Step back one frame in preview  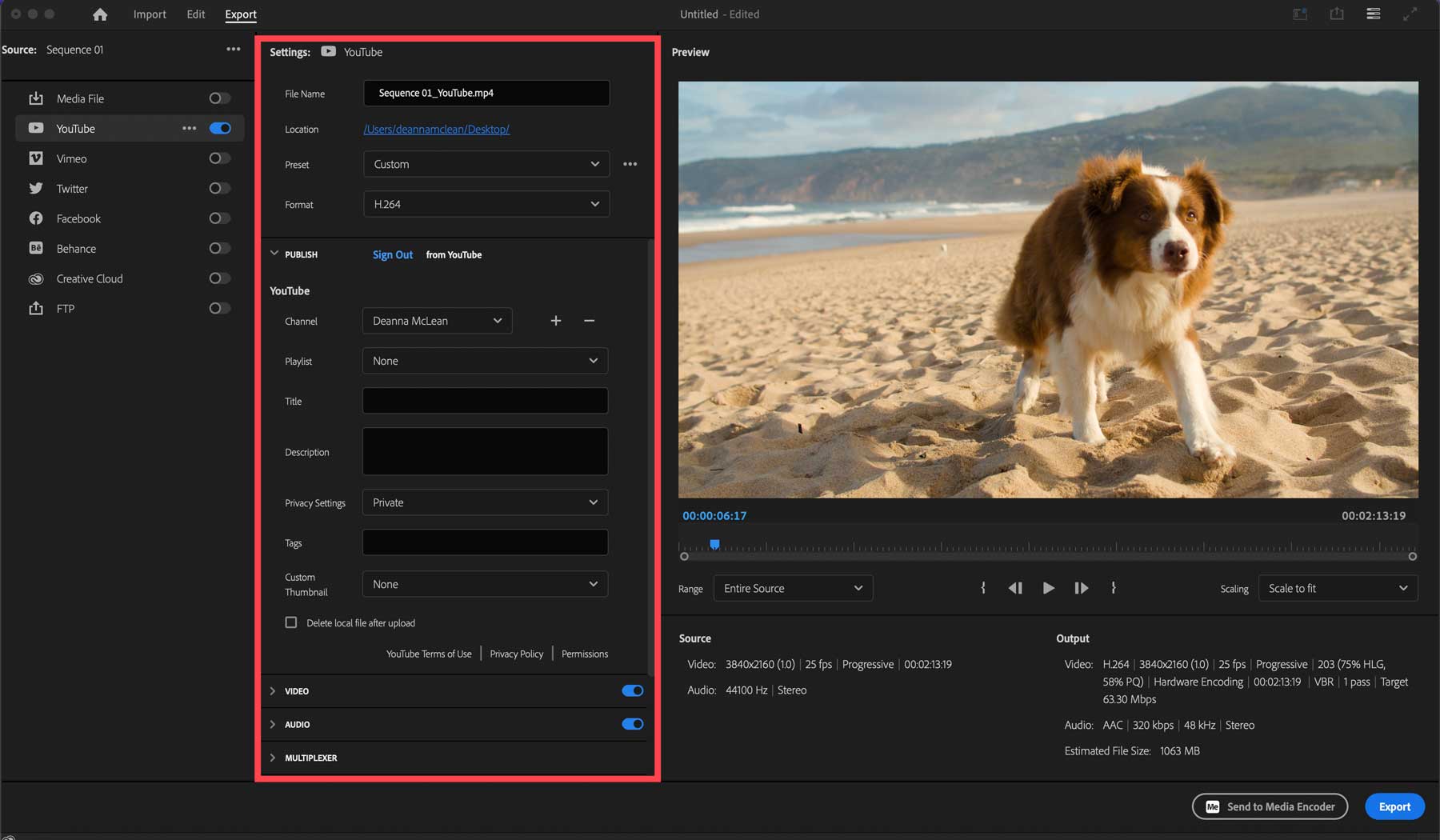click(x=1015, y=588)
